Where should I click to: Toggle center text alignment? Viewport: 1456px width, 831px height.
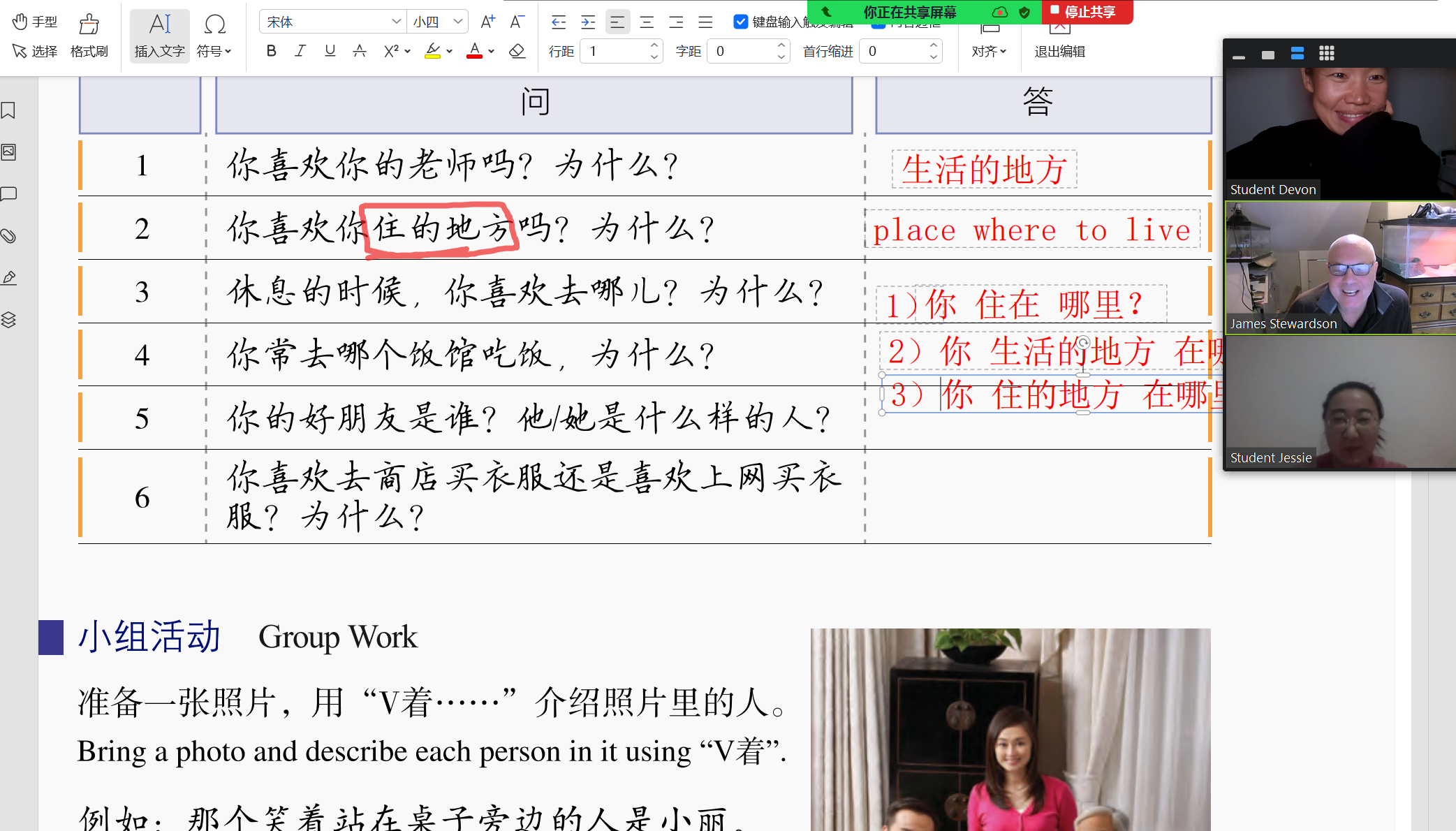(x=647, y=22)
